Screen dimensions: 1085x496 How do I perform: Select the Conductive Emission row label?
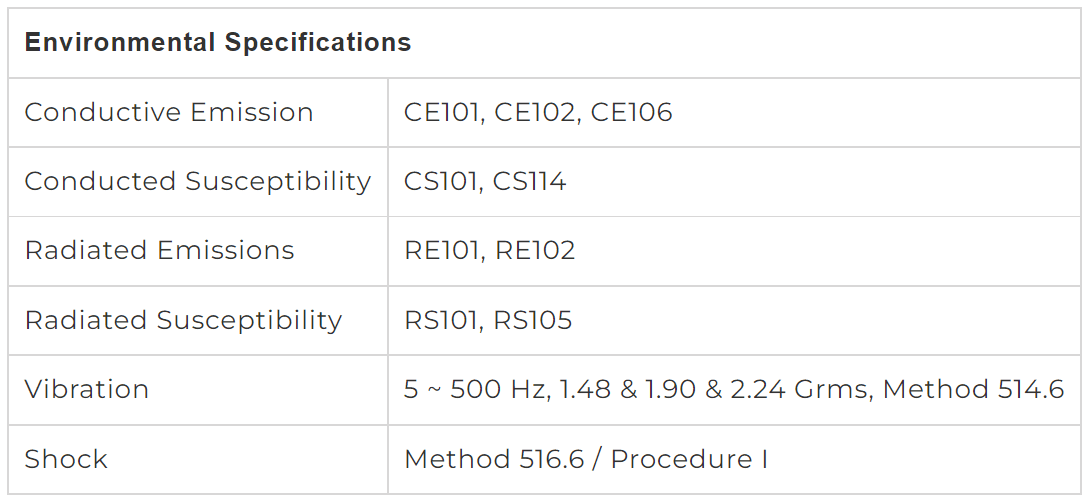click(169, 112)
